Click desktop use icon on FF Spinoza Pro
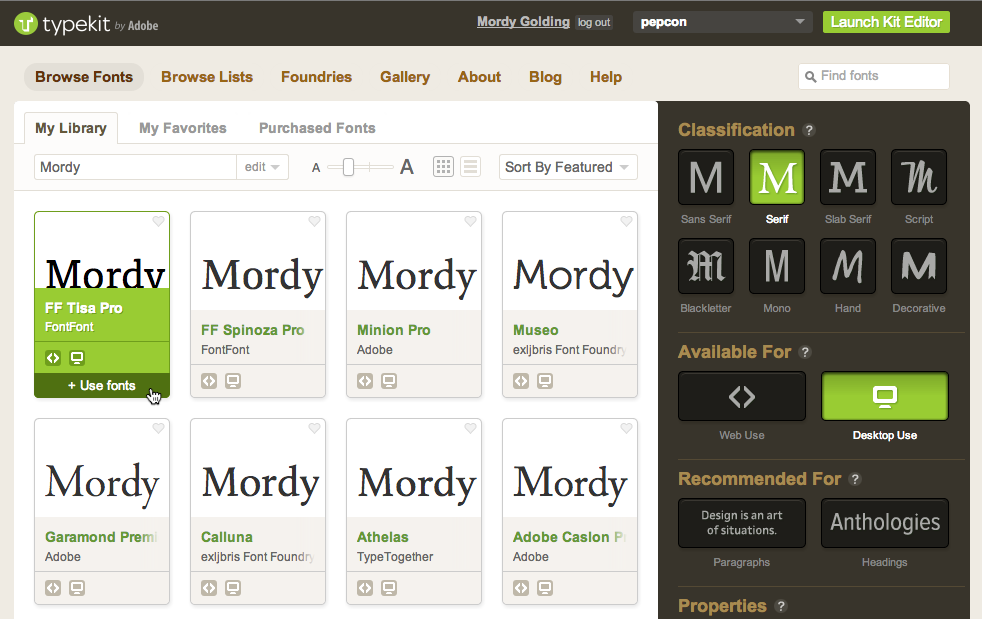Screen dimensions: 982x619 [233, 381]
